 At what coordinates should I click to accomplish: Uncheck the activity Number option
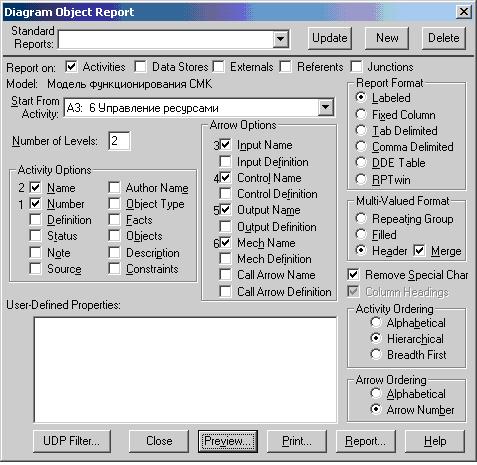click(x=35, y=204)
